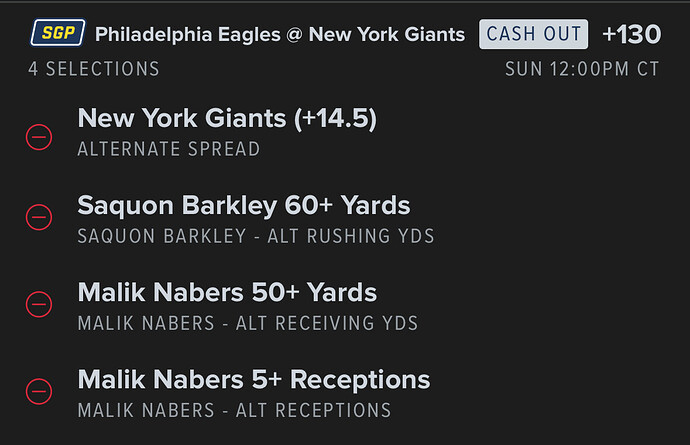Remove Malik Nabers 5+ Receptions selection
This screenshot has height=445, width=690.
(x=39, y=389)
